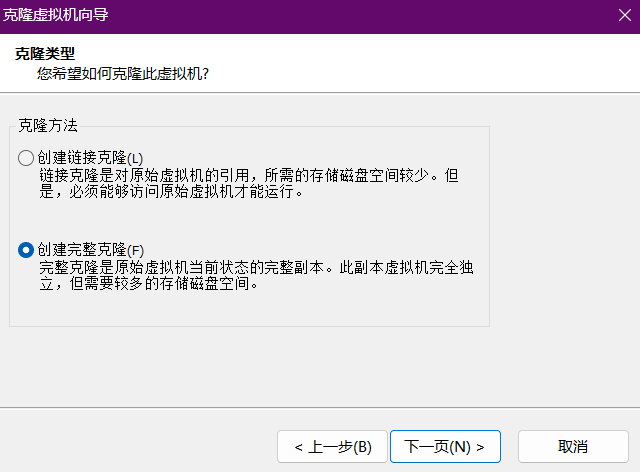
Task: Continue with 下一页(N) button
Action: pos(445,447)
